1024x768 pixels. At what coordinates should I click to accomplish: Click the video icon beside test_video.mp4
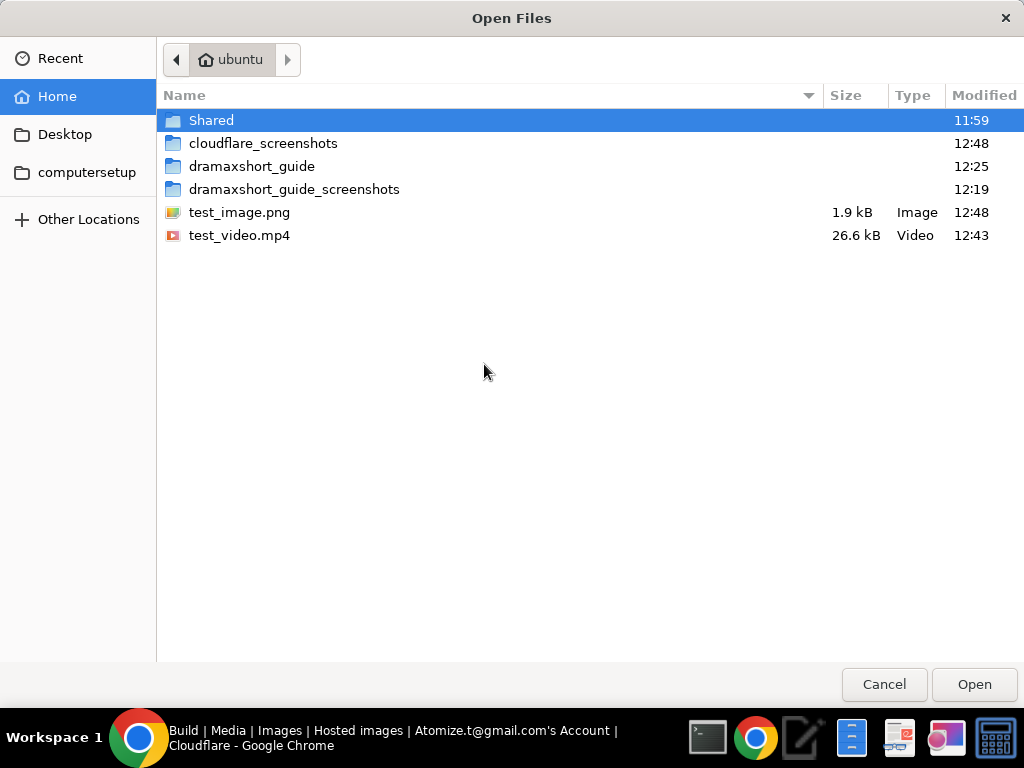pos(173,235)
